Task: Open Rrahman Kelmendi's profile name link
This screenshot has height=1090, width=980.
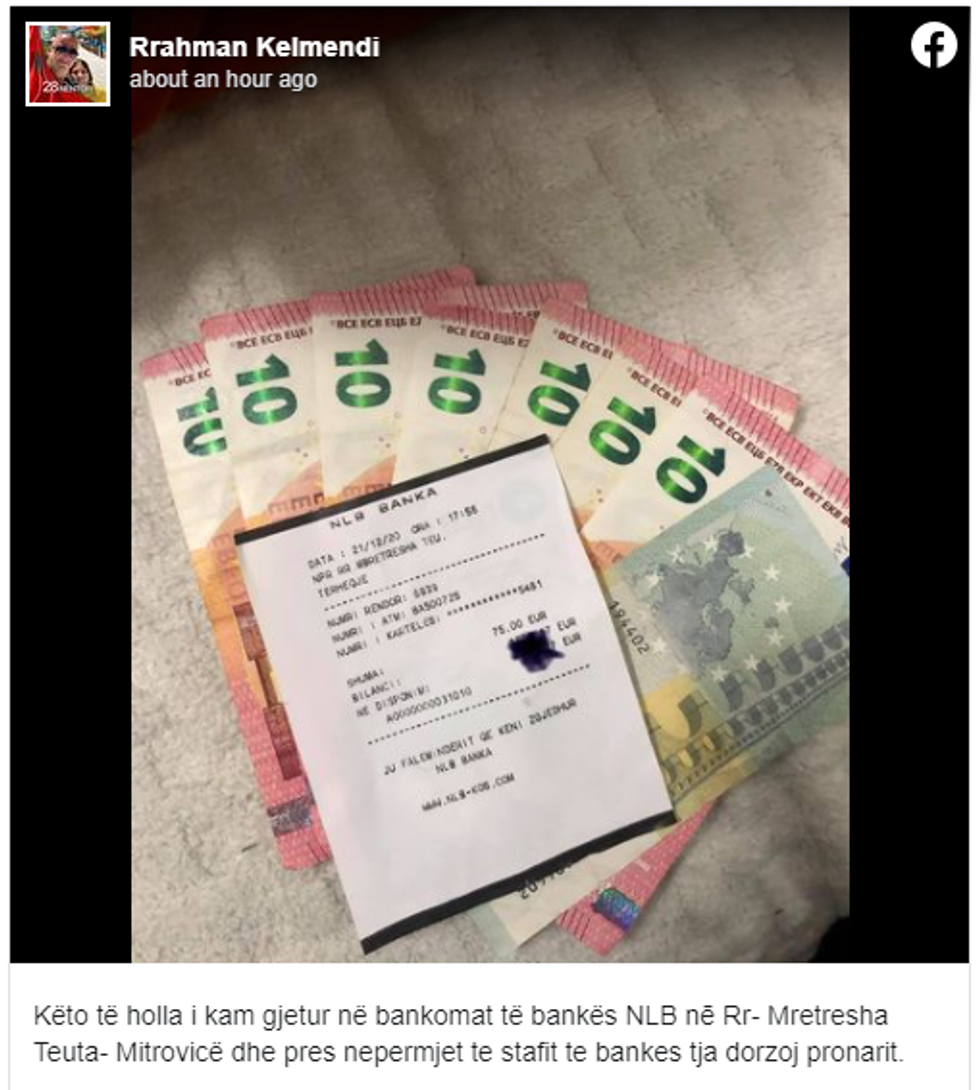Action: [x=254, y=47]
